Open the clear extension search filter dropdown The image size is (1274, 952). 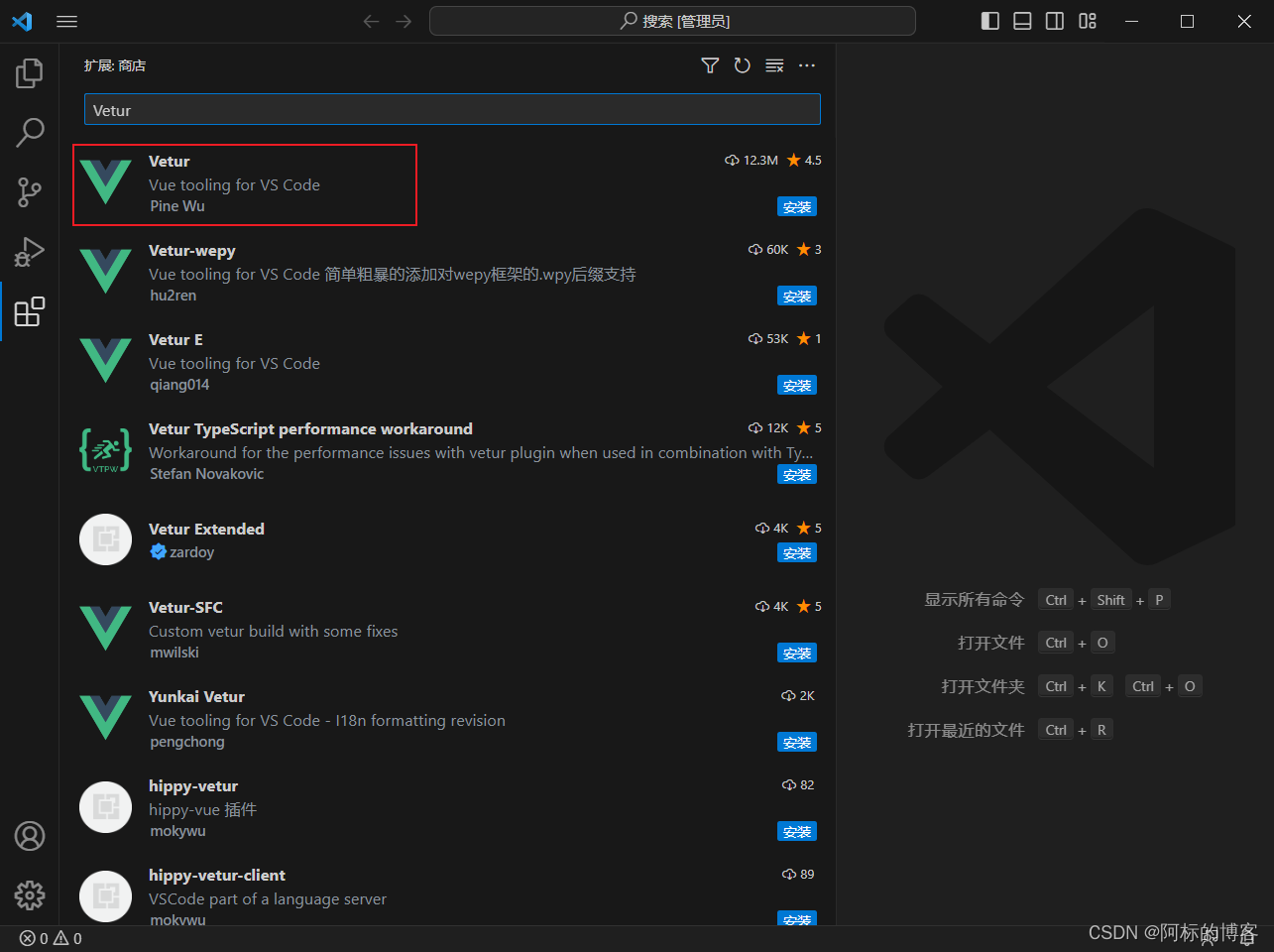pyautogui.click(x=774, y=65)
